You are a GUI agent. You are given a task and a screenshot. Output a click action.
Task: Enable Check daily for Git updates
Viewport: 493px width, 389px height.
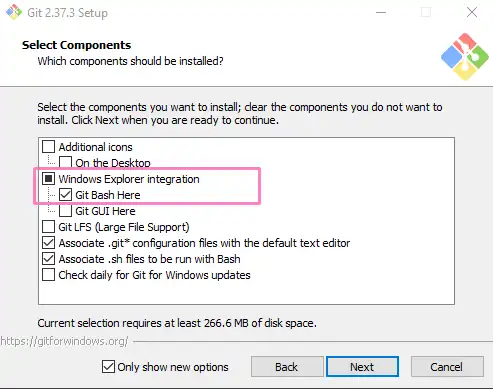[49, 275]
